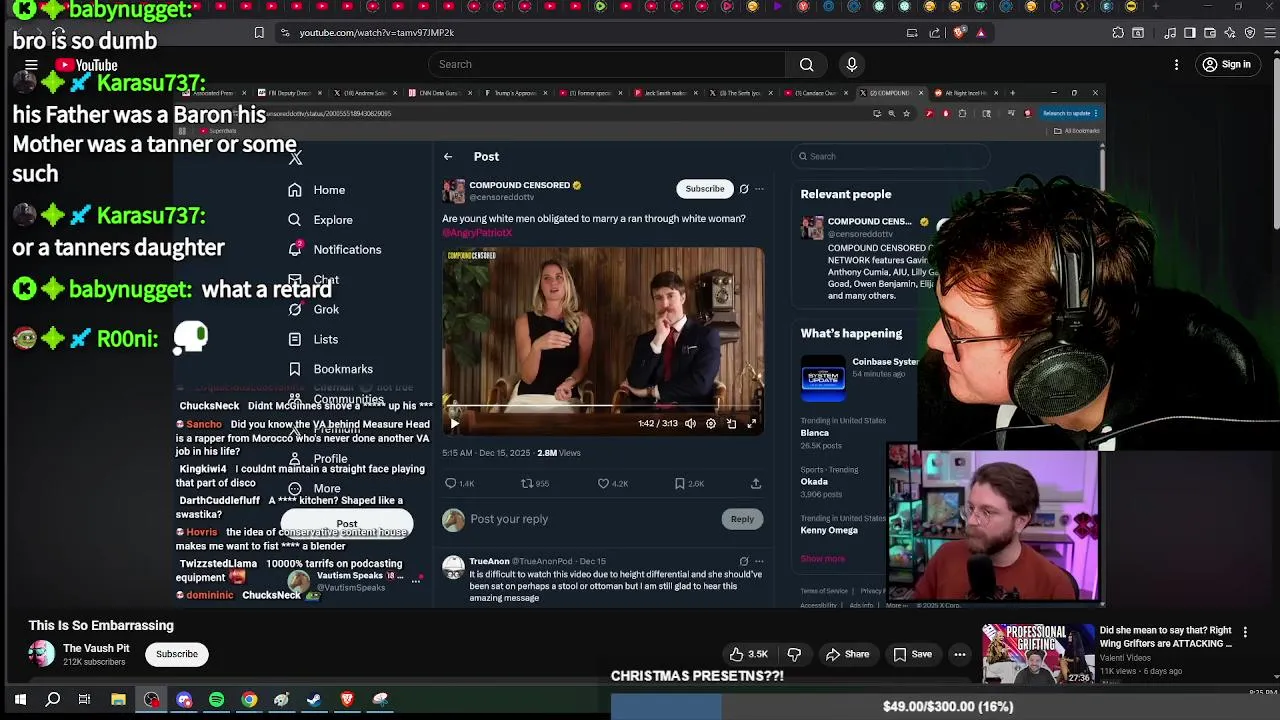Open options menu for the recommended video
1280x720 pixels.
coord(1245,632)
